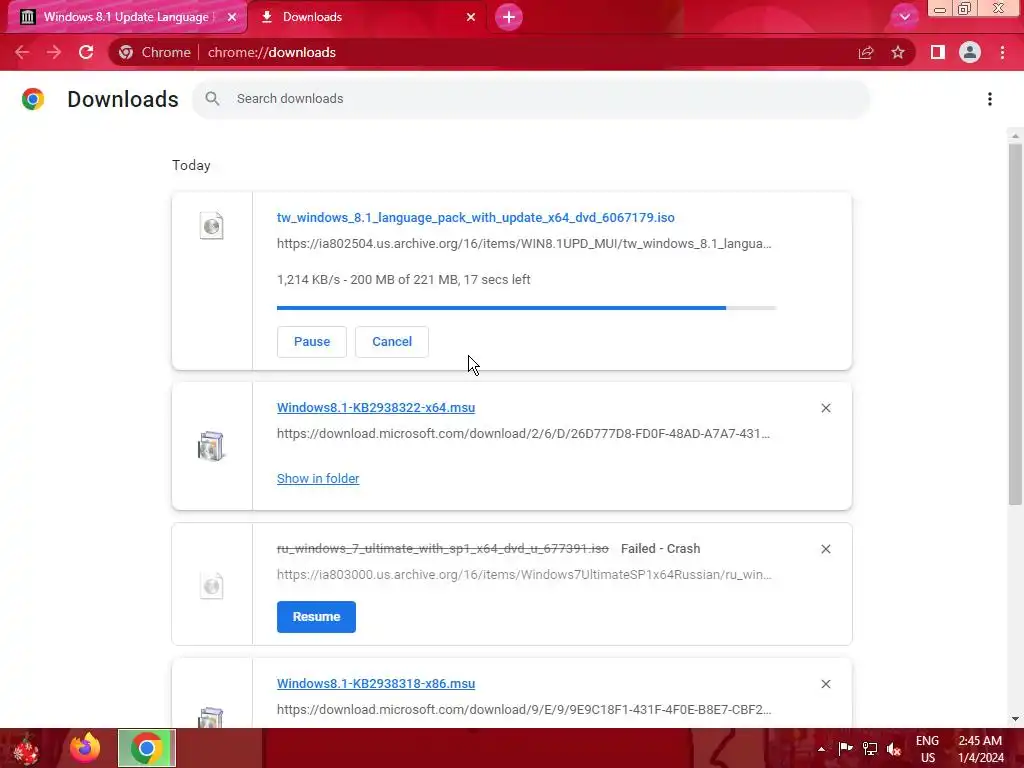The image size is (1024, 768).
Task: Click the file icon of KB2938322-x64.msu
Action: coord(211,446)
